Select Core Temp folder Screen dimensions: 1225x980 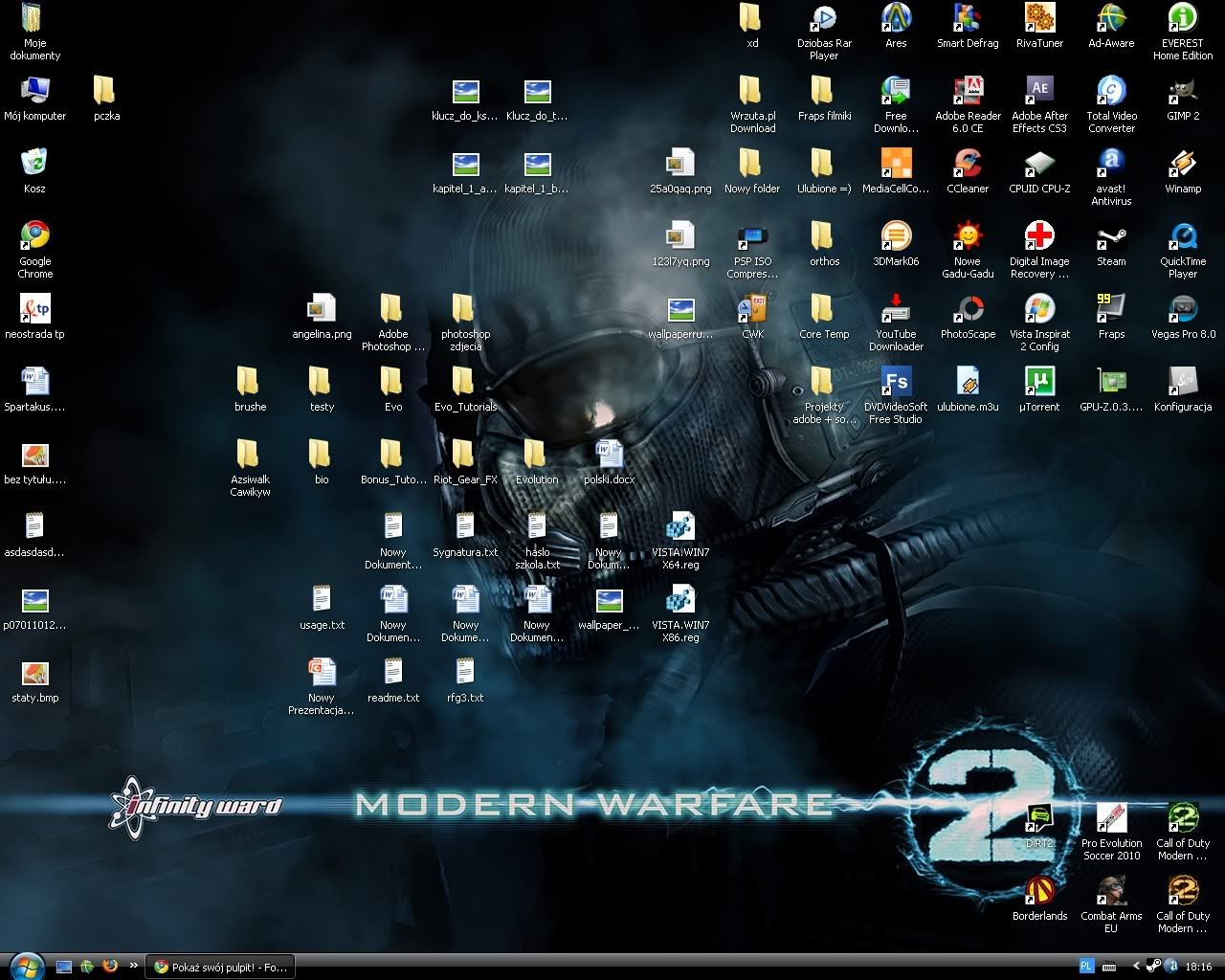pyautogui.click(x=824, y=316)
